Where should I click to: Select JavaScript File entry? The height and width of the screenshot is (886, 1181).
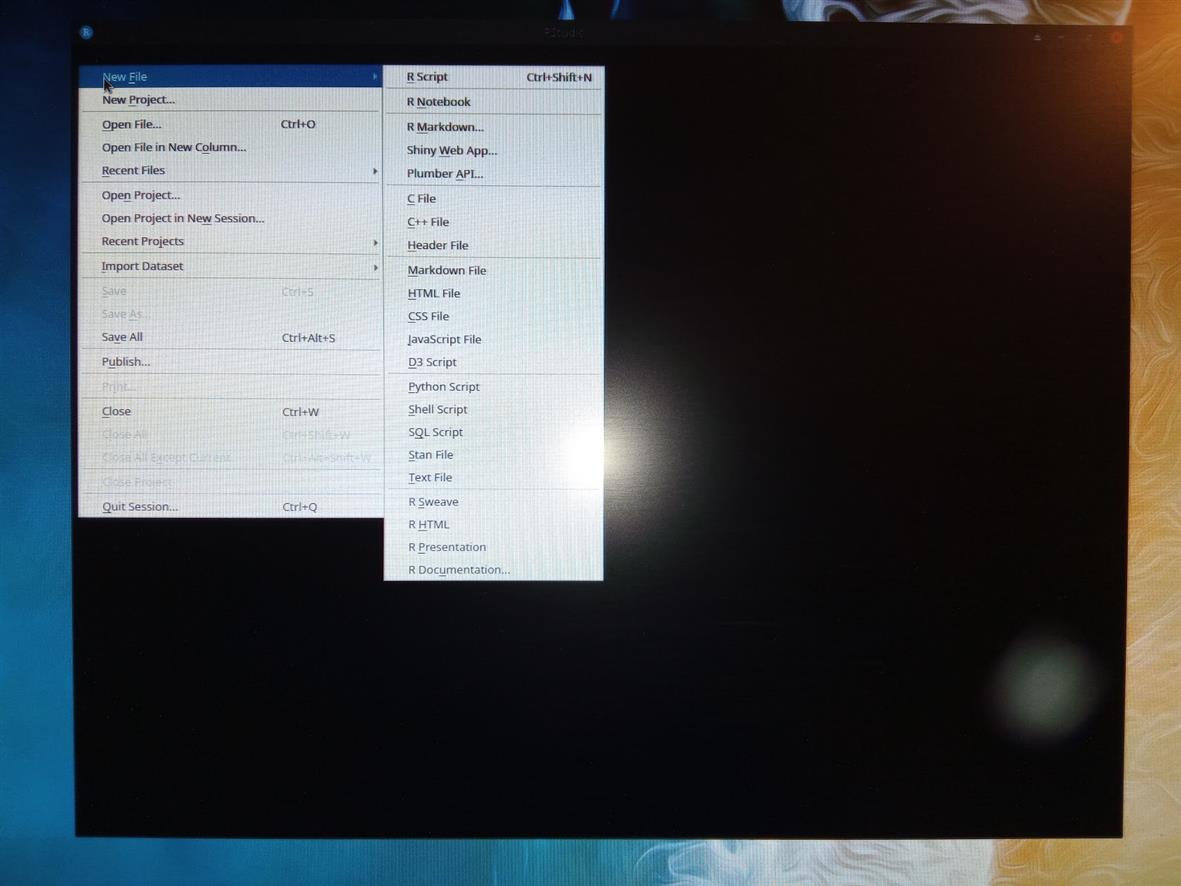pos(445,339)
